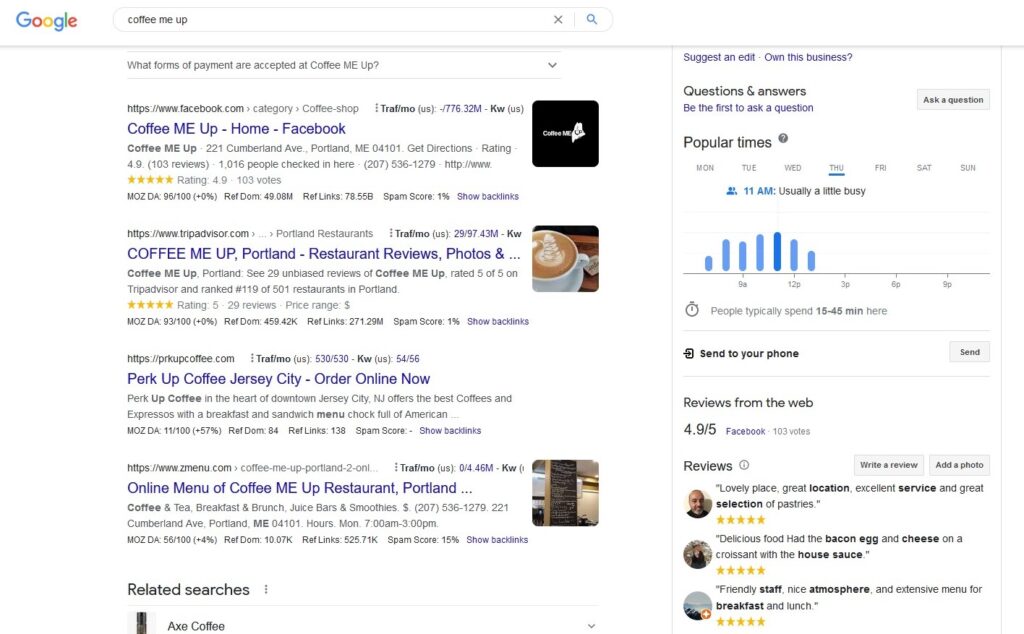This screenshot has height=634, width=1024.
Task: Click Traf/mo value 530/530 on prkupcoffee result
Action: tap(332, 358)
